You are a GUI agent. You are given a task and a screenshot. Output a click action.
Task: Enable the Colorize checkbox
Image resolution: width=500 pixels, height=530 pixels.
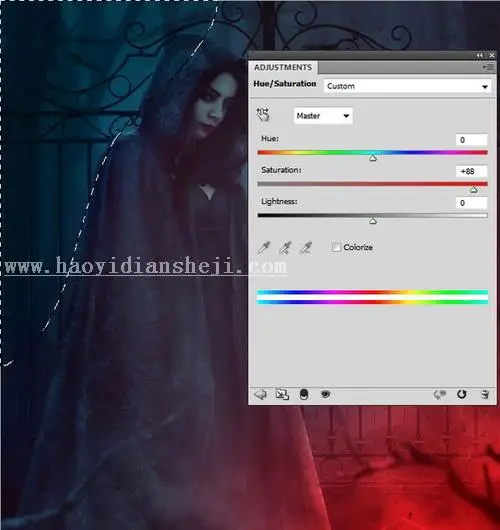pyautogui.click(x=336, y=247)
